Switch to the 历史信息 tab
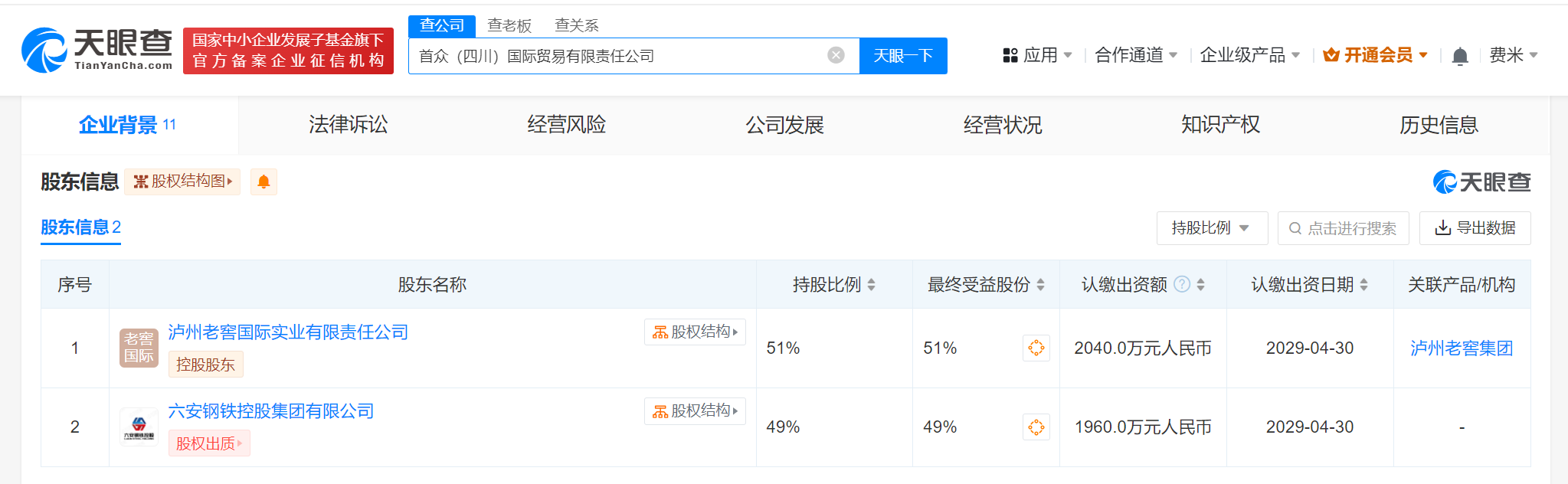Image resolution: width=1568 pixels, height=484 pixels. point(1439,125)
